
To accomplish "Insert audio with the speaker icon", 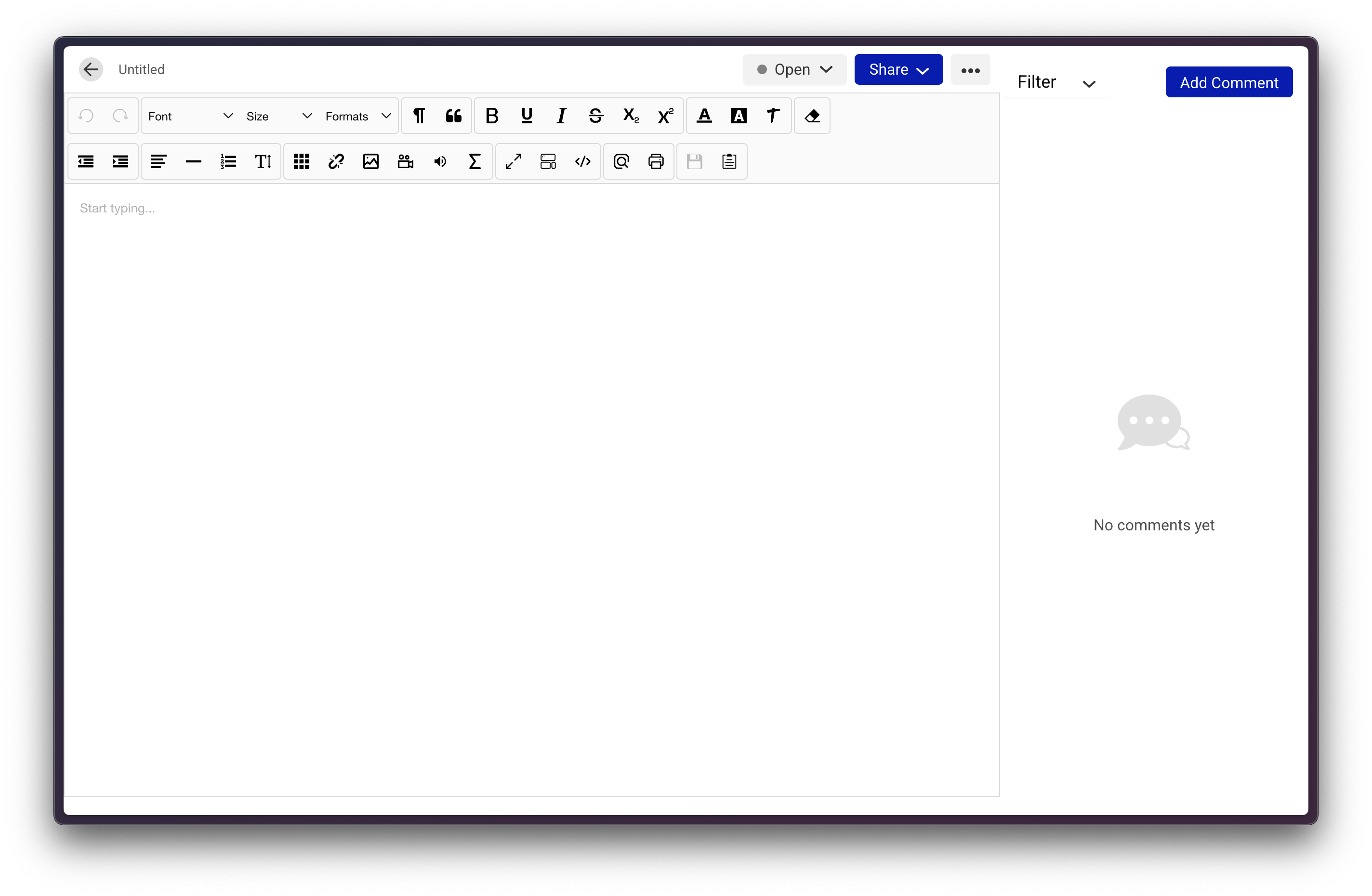I will tap(440, 161).
